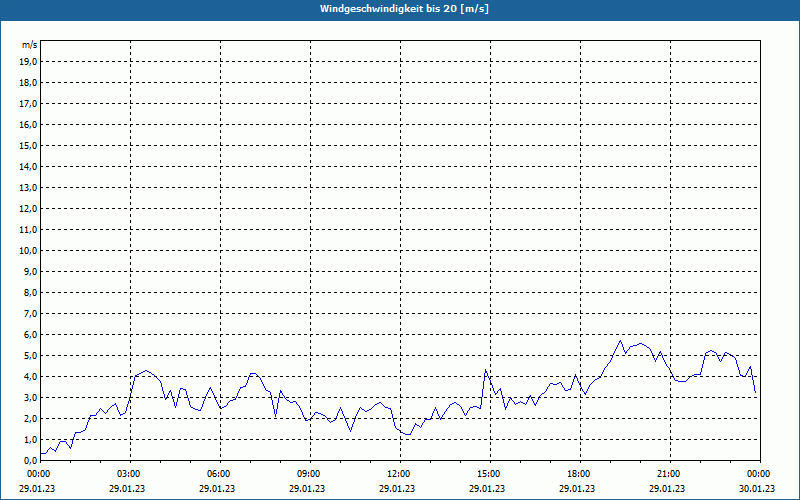800x500 pixels.
Task: Select the 21:00 time axis label
Action: coord(668,474)
